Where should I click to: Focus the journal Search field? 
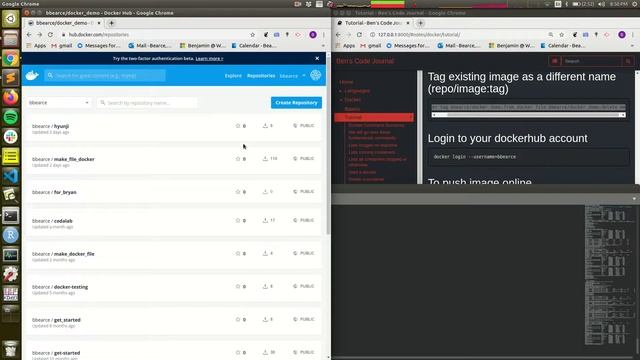(592, 61)
